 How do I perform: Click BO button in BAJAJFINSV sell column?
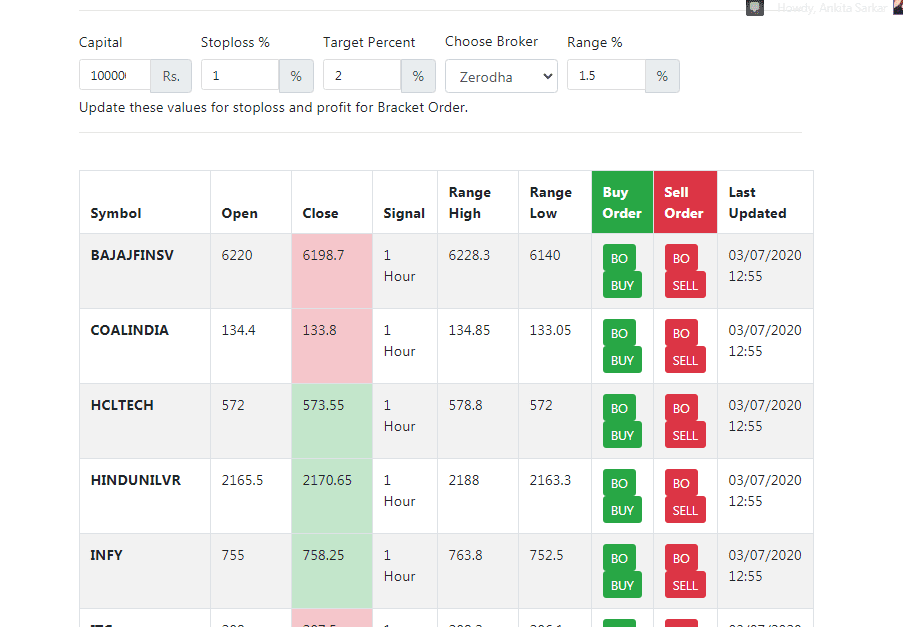[x=681, y=259]
